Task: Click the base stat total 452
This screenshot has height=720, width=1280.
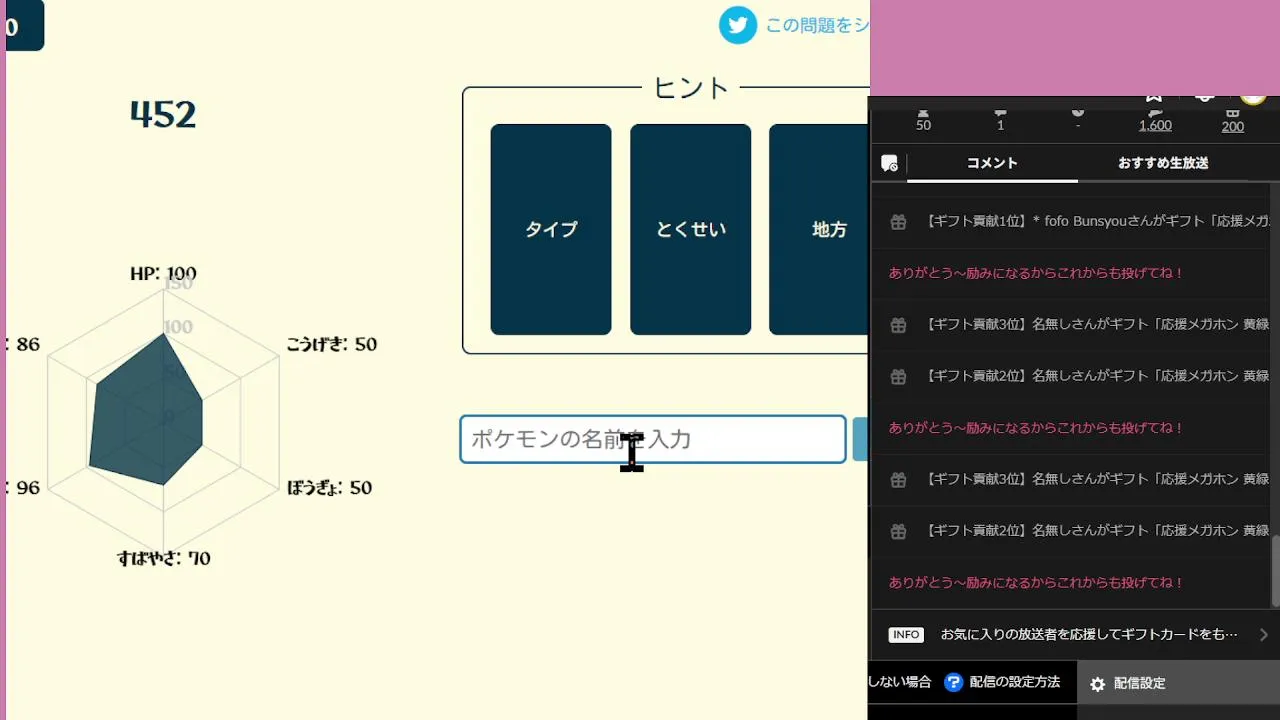Action: pyautogui.click(x=163, y=114)
